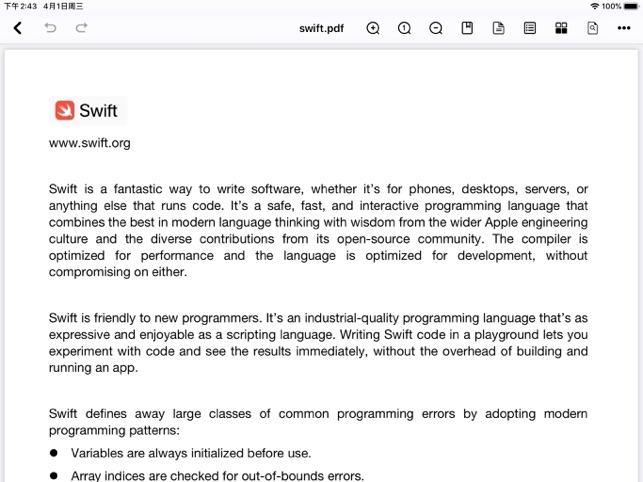Tap the date in the status bar
643x482 pixels.
tap(63, 6)
